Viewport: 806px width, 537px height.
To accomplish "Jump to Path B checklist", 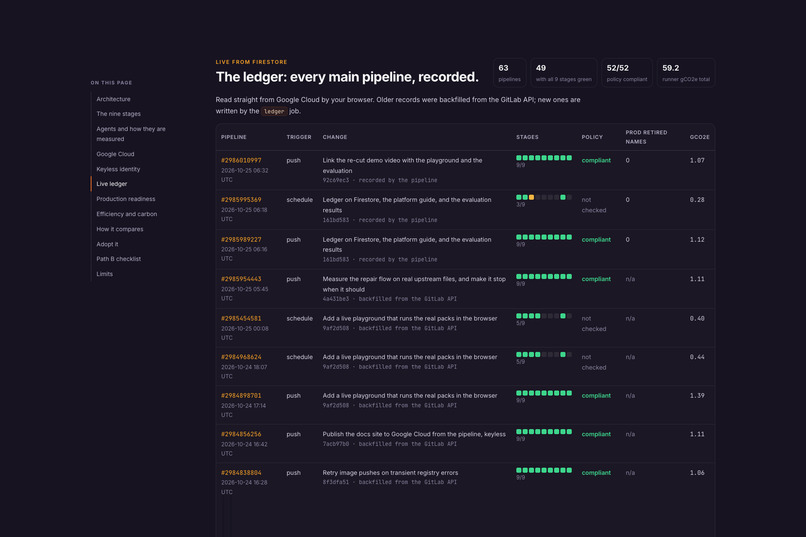I will click(118, 259).
